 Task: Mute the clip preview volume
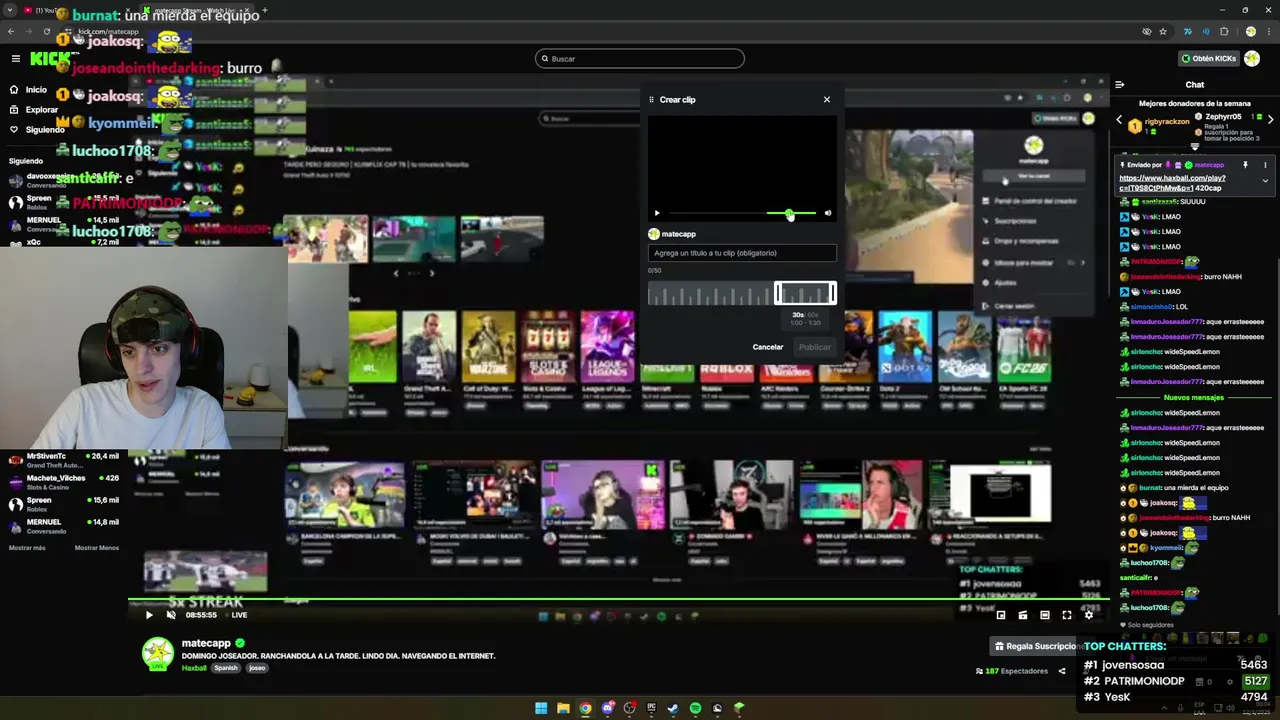pyautogui.click(x=827, y=213)
